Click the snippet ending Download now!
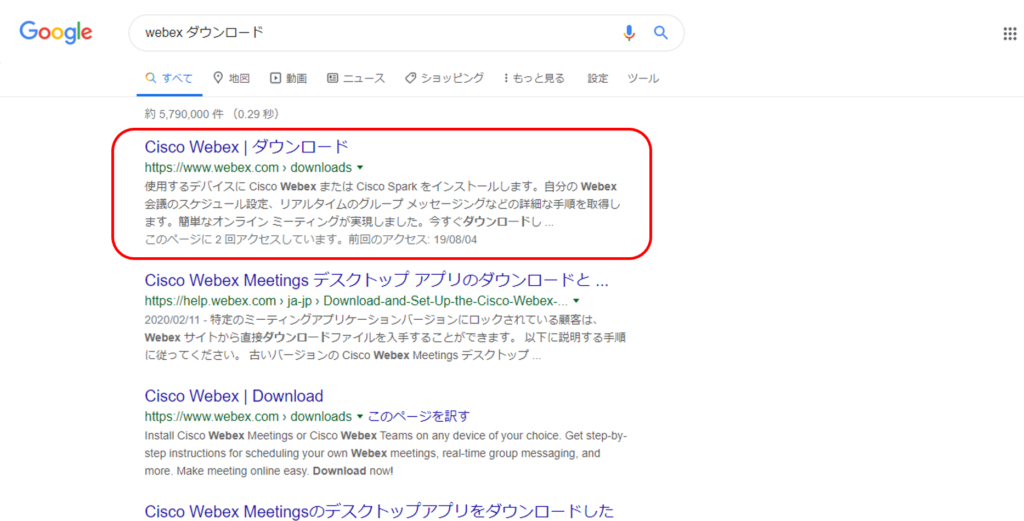 click(385, 453)
